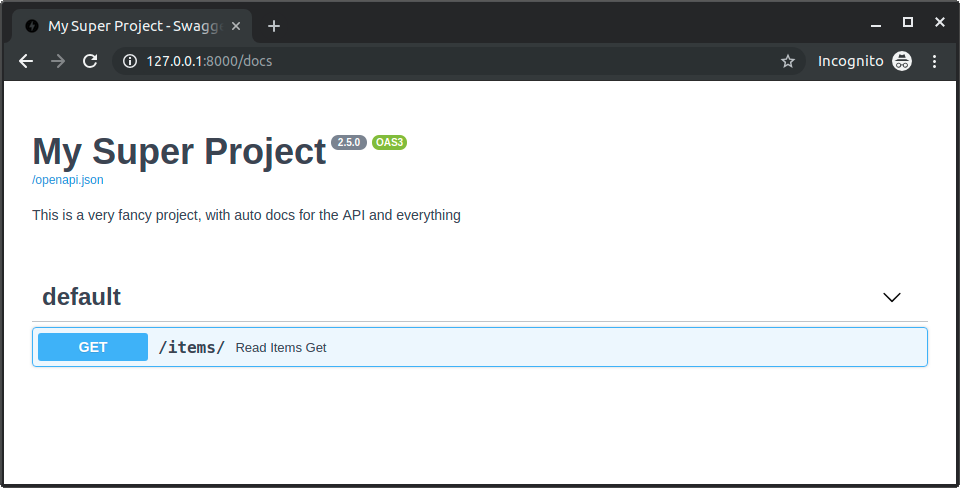Click the green OAS3 badge
The width and height of the screenshot is (960, 488).
[x=389, y=142]
